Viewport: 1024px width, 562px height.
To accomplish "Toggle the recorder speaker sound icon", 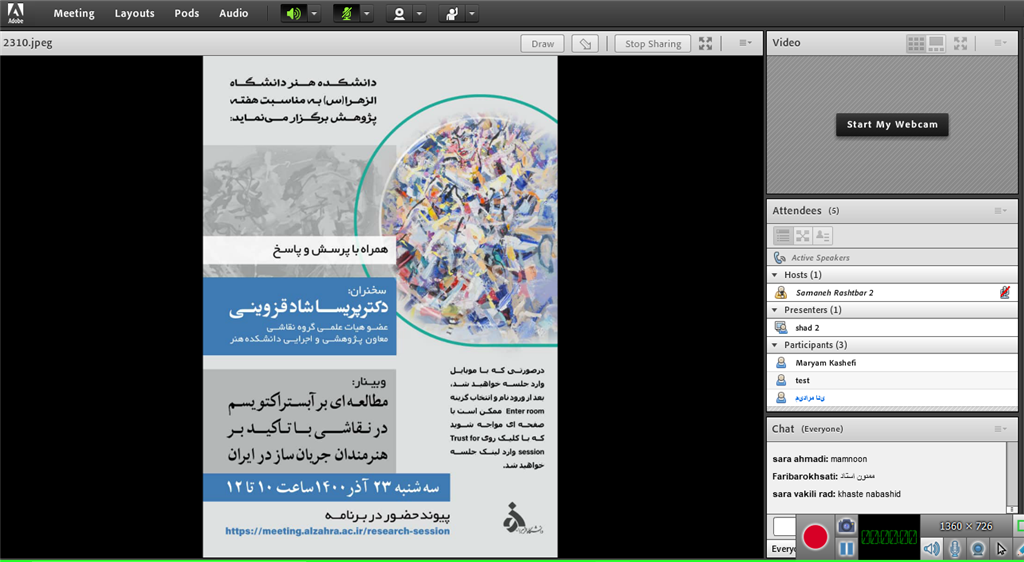I will point(932,549).
